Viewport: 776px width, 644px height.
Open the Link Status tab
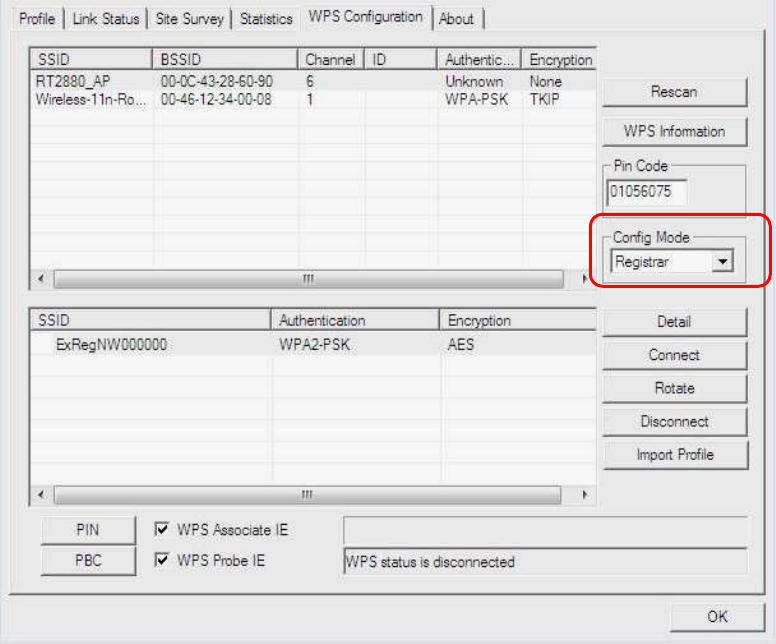[106, 19]
